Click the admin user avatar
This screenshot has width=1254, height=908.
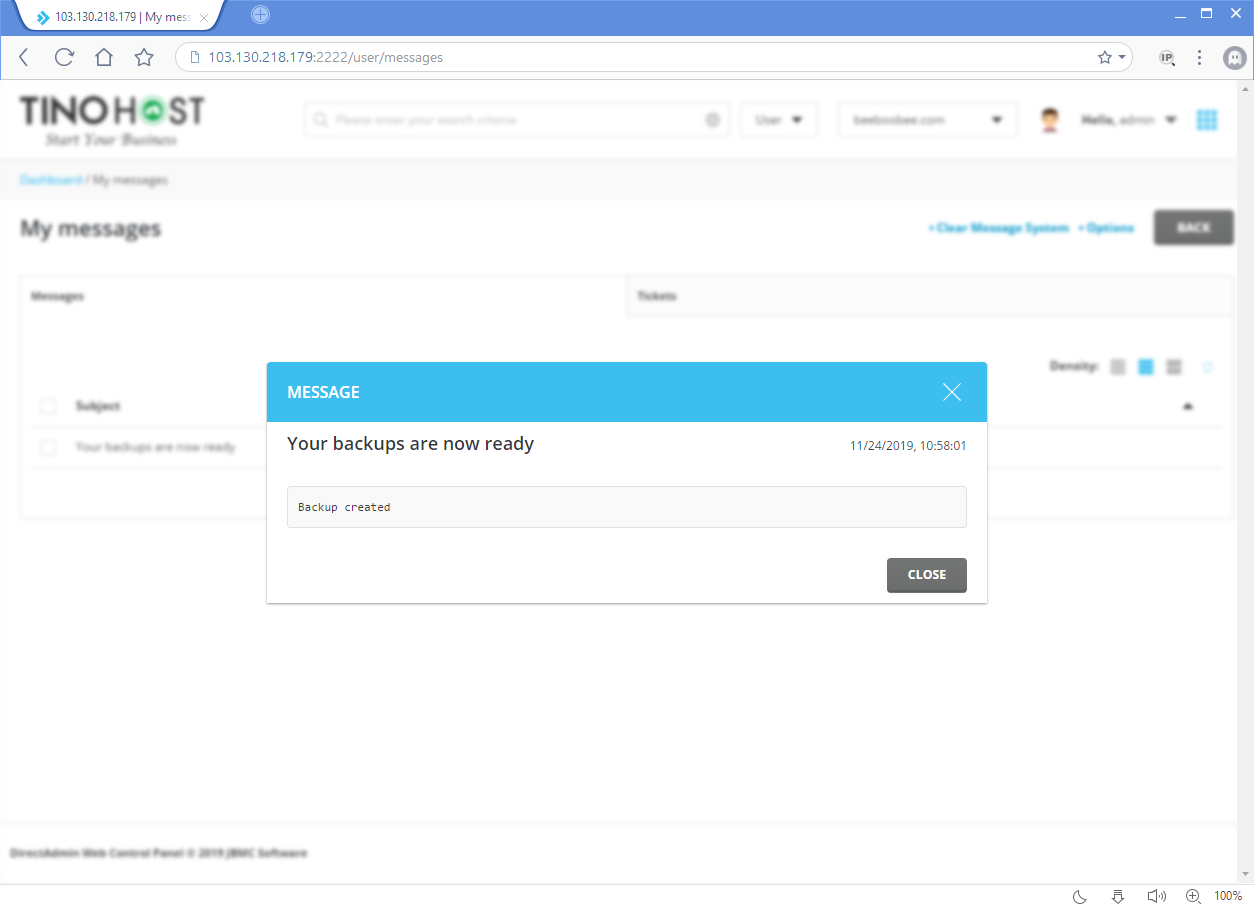1049,118
